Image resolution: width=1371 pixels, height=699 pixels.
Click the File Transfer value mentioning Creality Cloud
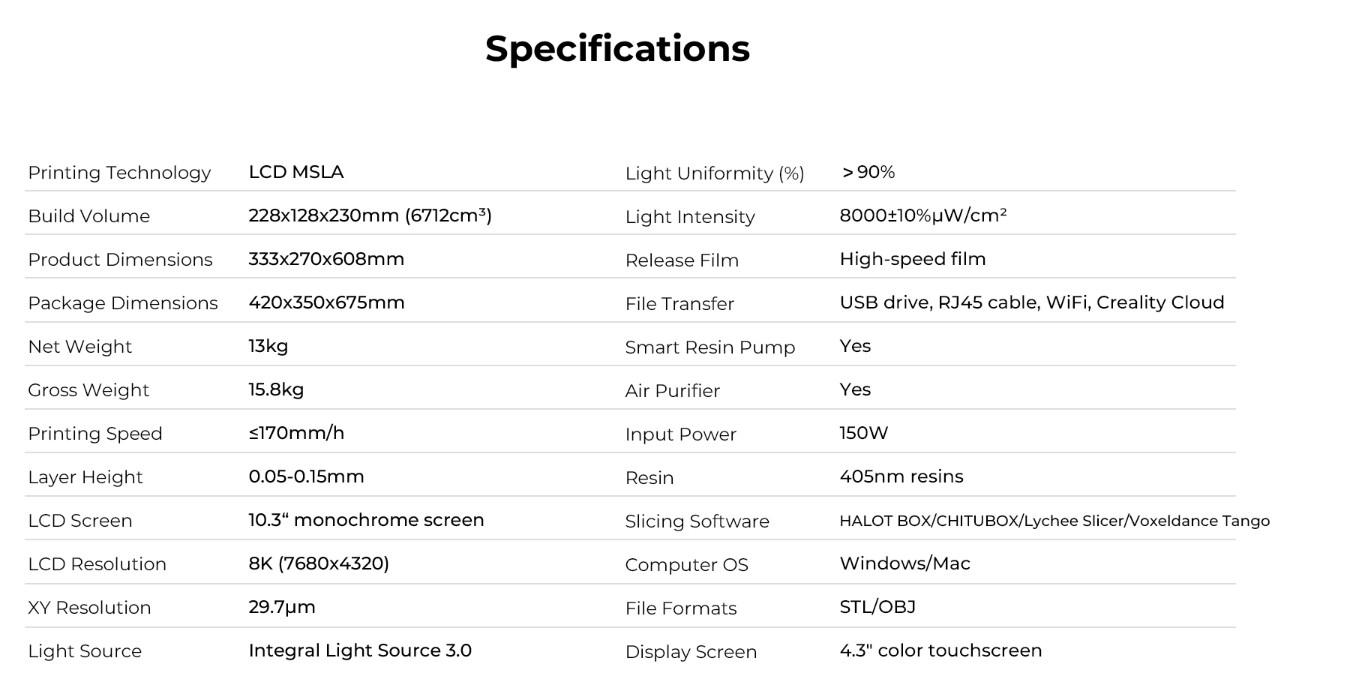click(x=1031, y=302)
